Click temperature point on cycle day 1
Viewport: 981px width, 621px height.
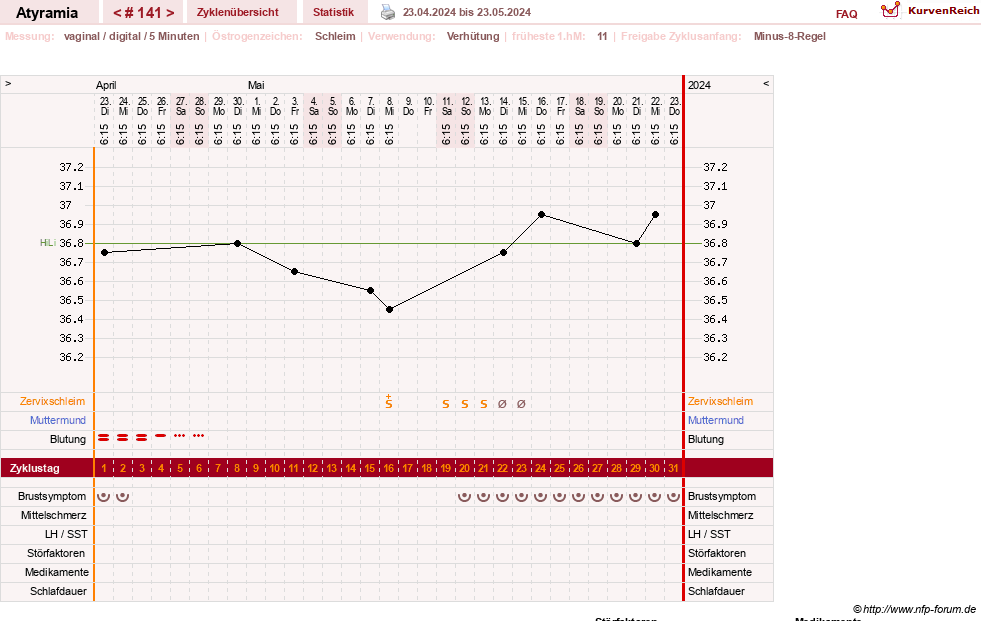tap(104, 253)
